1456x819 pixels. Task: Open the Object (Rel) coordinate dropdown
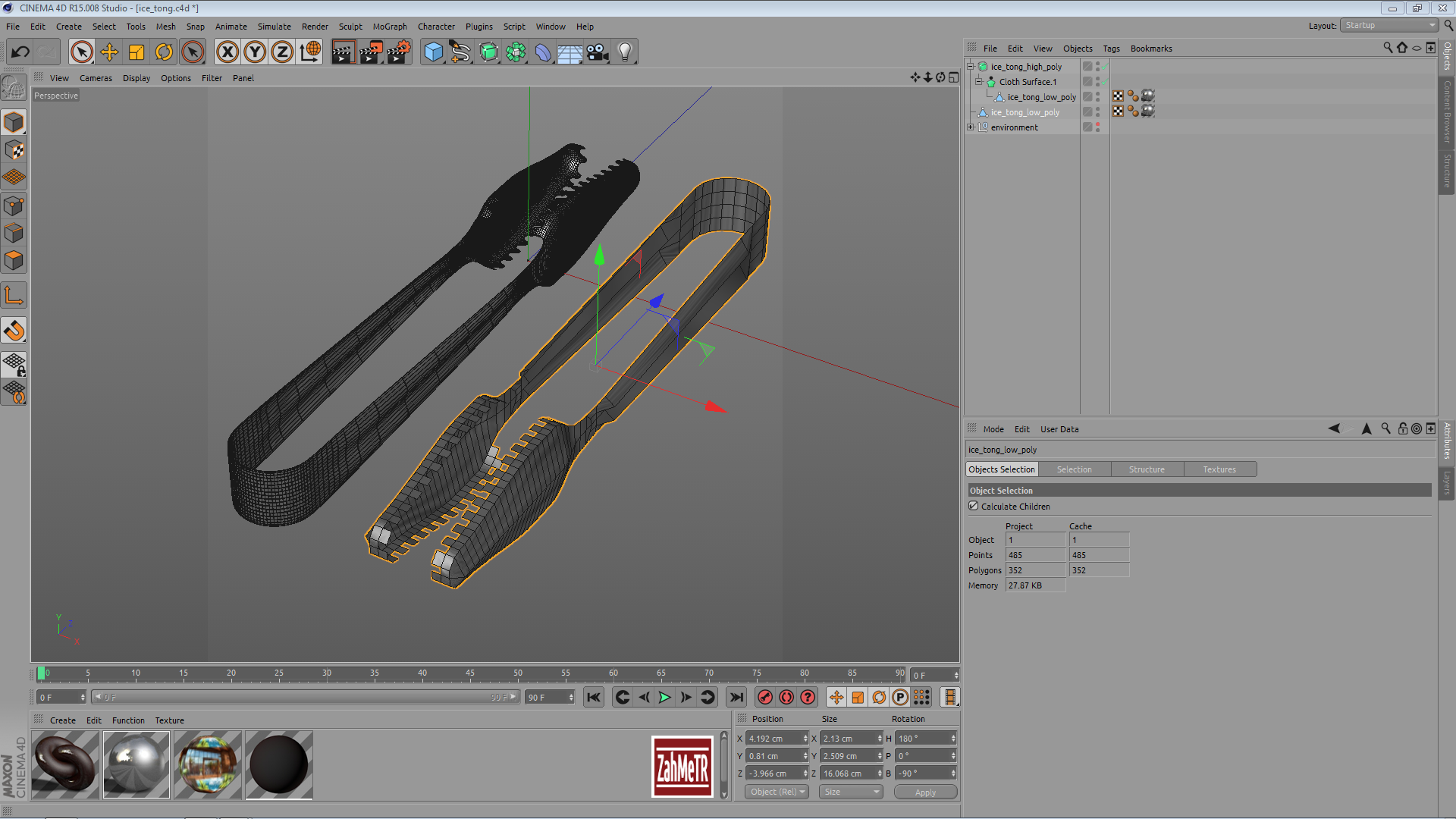tap(777, 792)
